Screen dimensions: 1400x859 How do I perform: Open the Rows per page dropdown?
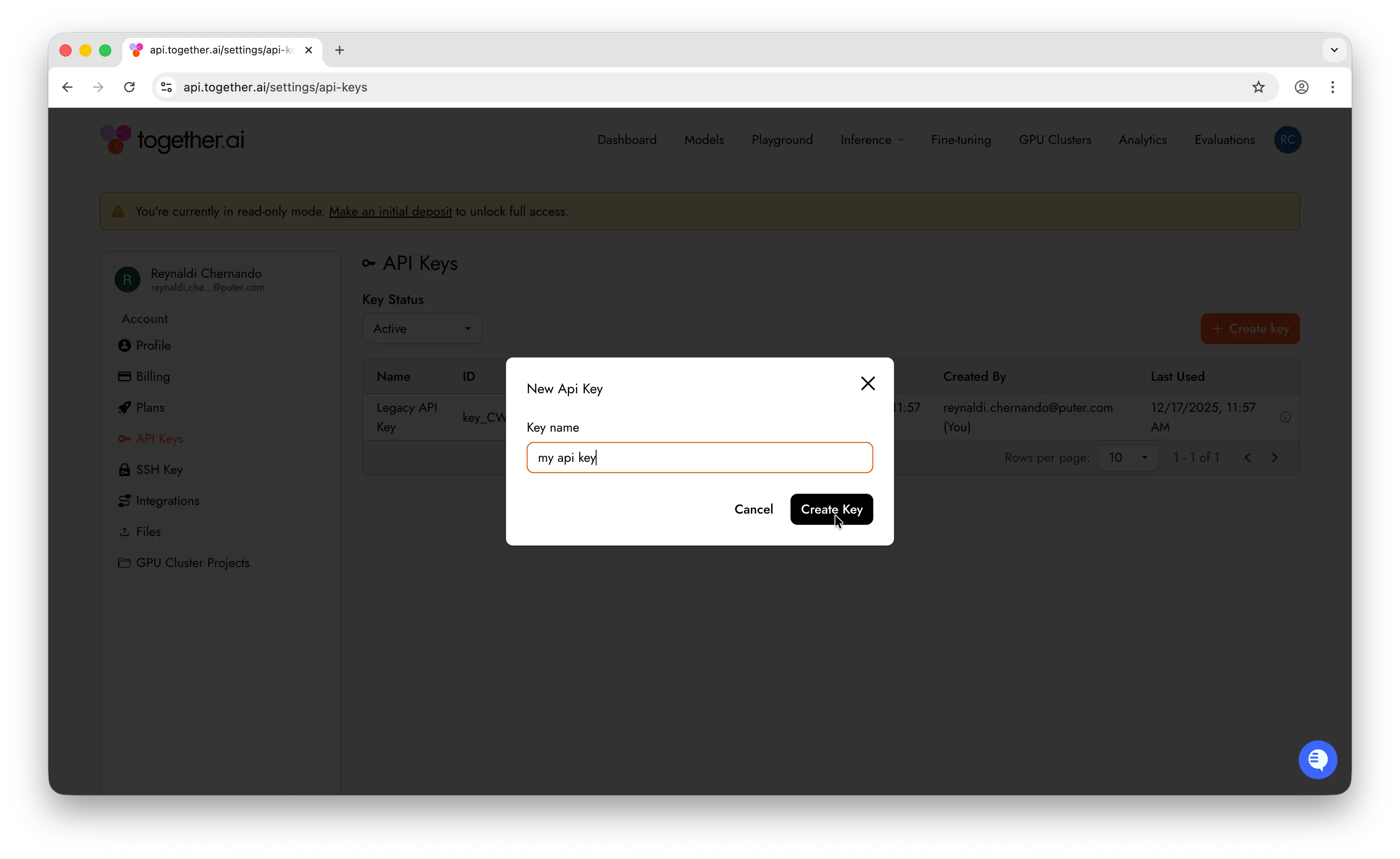point(1128,458)
